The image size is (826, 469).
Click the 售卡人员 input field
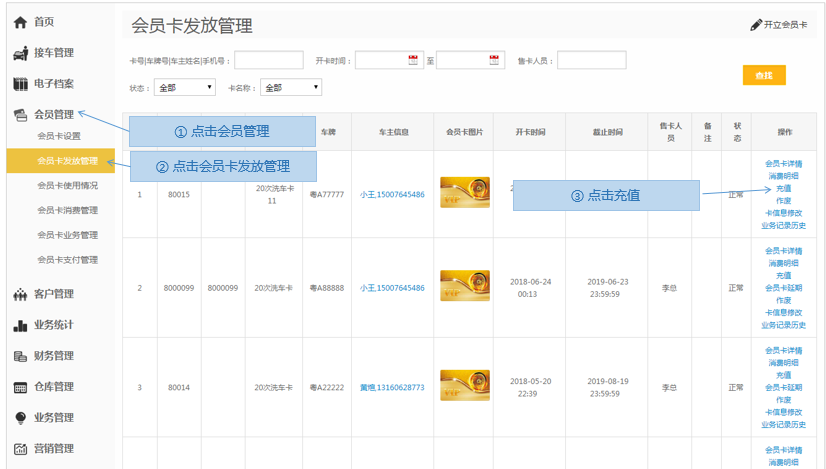(x=591, y=61)
